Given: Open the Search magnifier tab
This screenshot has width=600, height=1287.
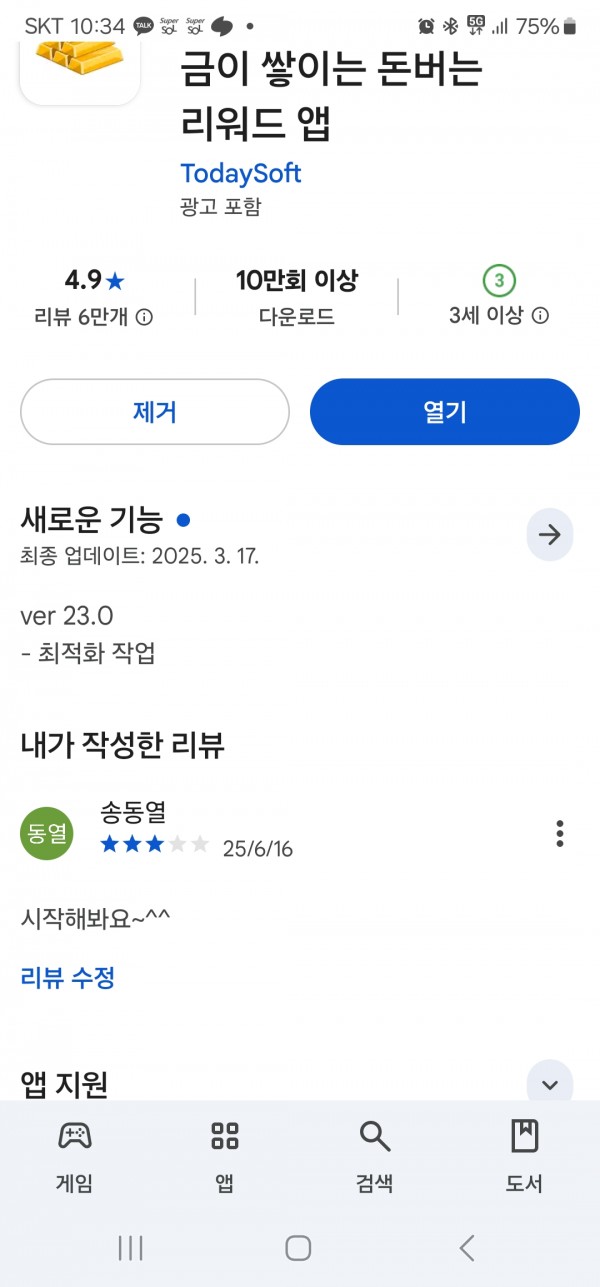Looking at the screenshot, I should pyautogui.click(x=374, y=1135).
